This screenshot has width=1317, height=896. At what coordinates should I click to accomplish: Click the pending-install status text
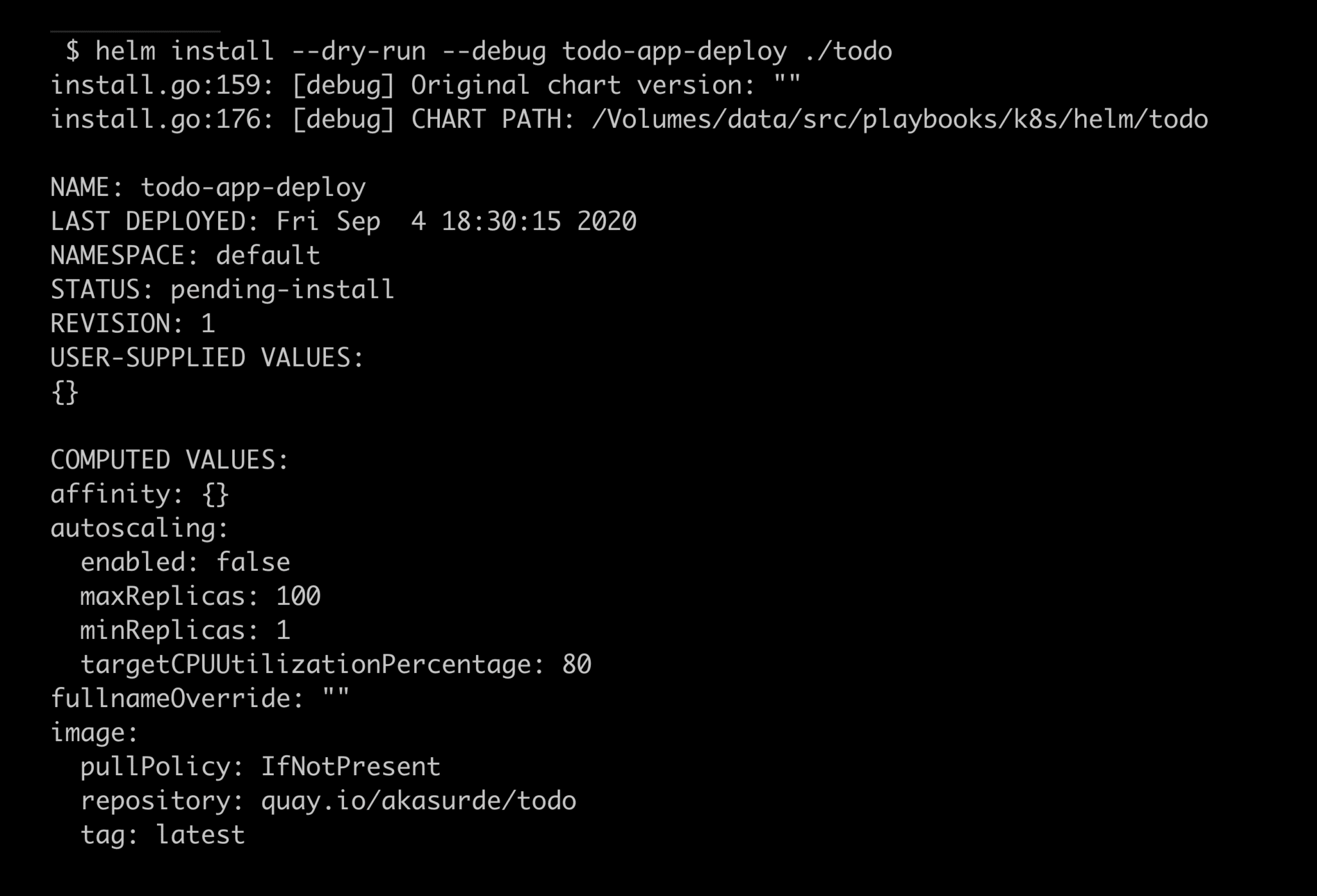(x=282, y=290)
